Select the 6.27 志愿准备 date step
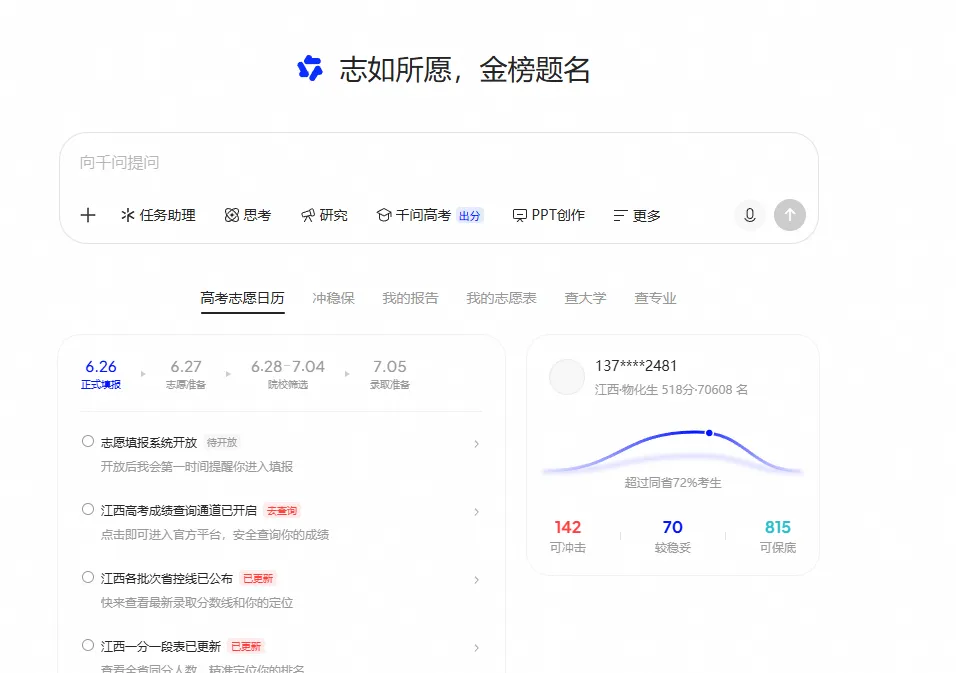 click(186, 374)
